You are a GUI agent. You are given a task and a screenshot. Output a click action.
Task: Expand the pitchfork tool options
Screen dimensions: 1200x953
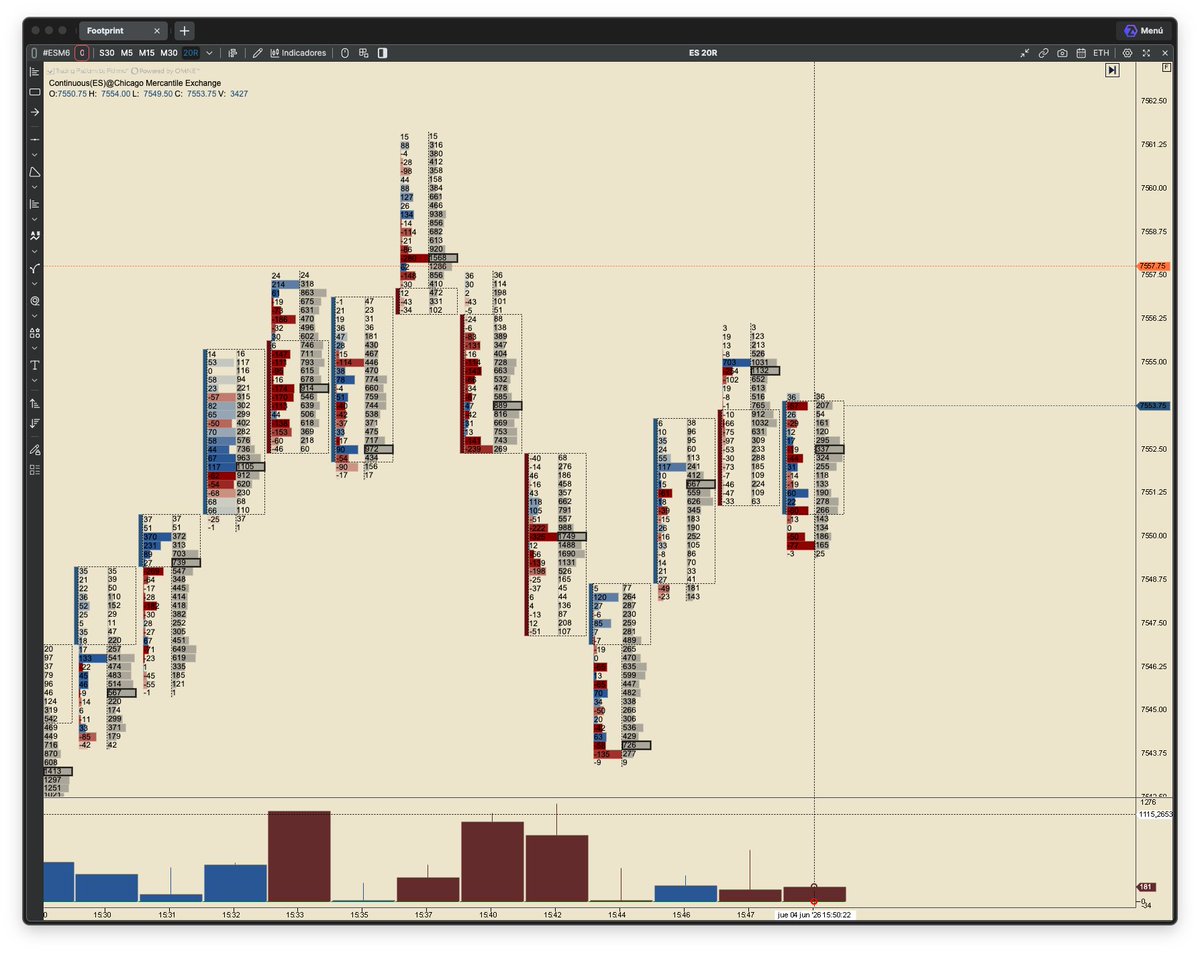[34, 283]
